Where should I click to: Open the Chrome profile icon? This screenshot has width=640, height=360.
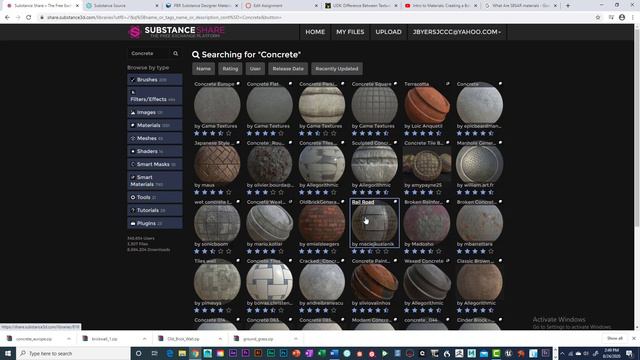pos(622,18)
